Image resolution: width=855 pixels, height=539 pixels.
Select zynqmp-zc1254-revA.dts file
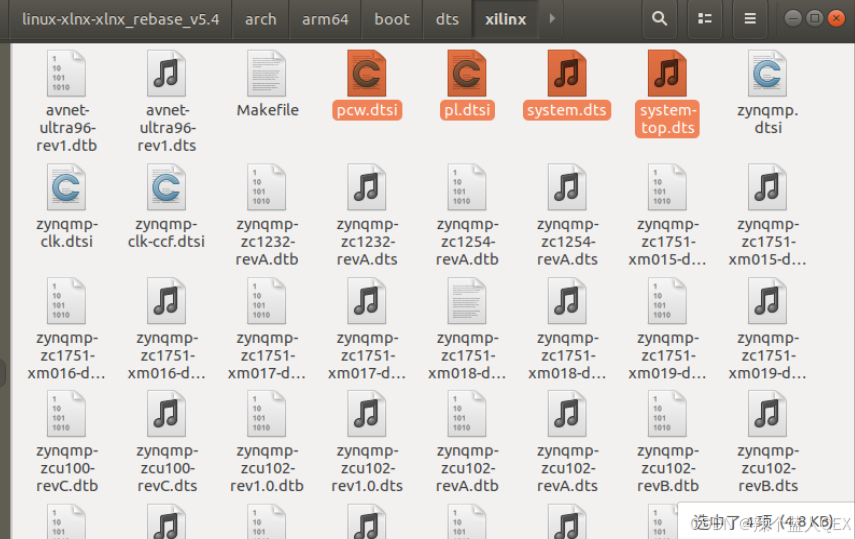click(x=567, y=215)
